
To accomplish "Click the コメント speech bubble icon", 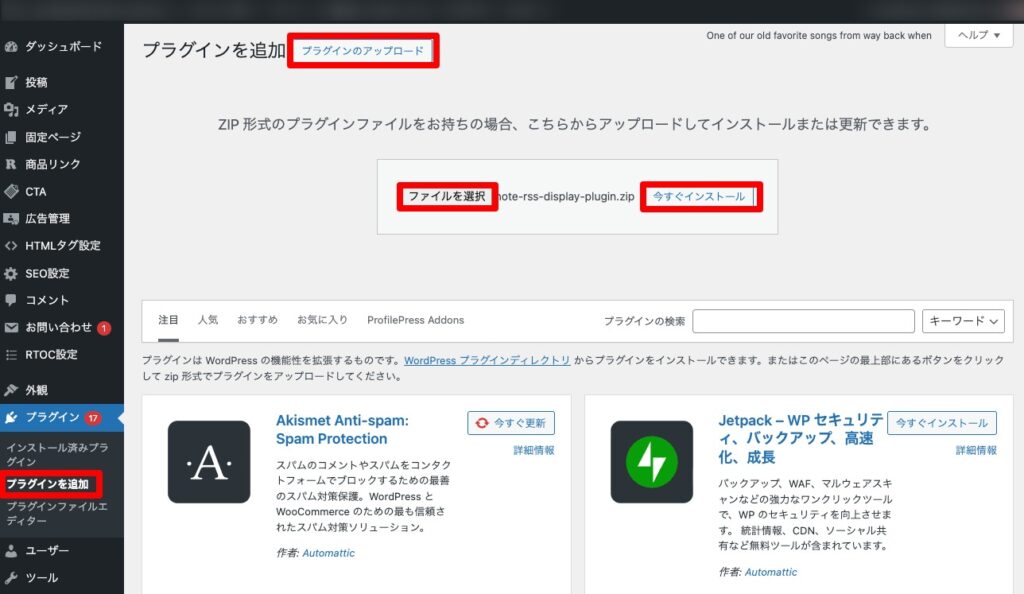I will 11,300.
